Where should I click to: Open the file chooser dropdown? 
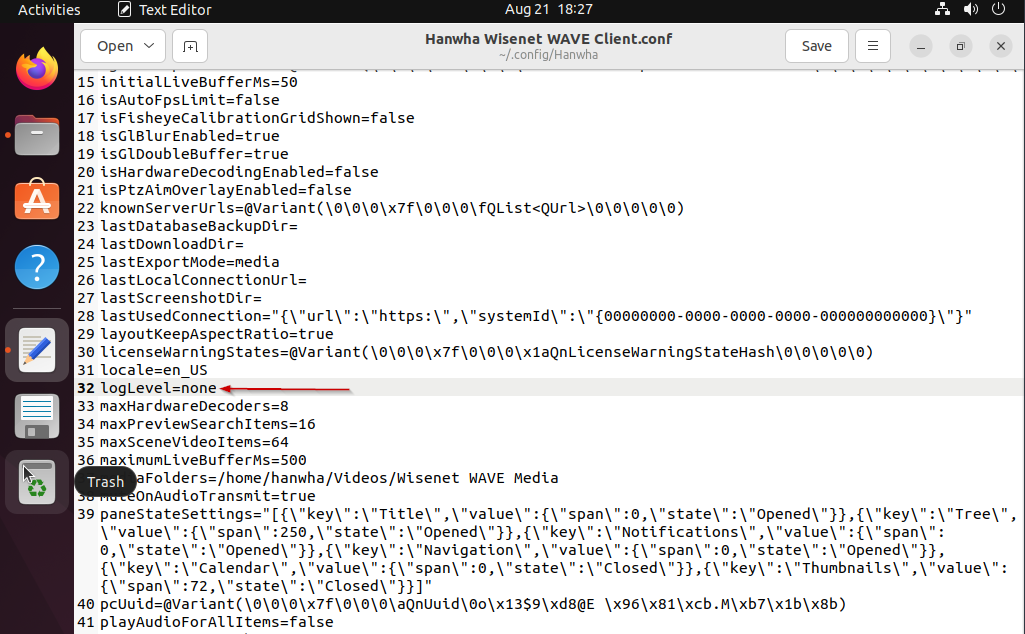[123, 46]
